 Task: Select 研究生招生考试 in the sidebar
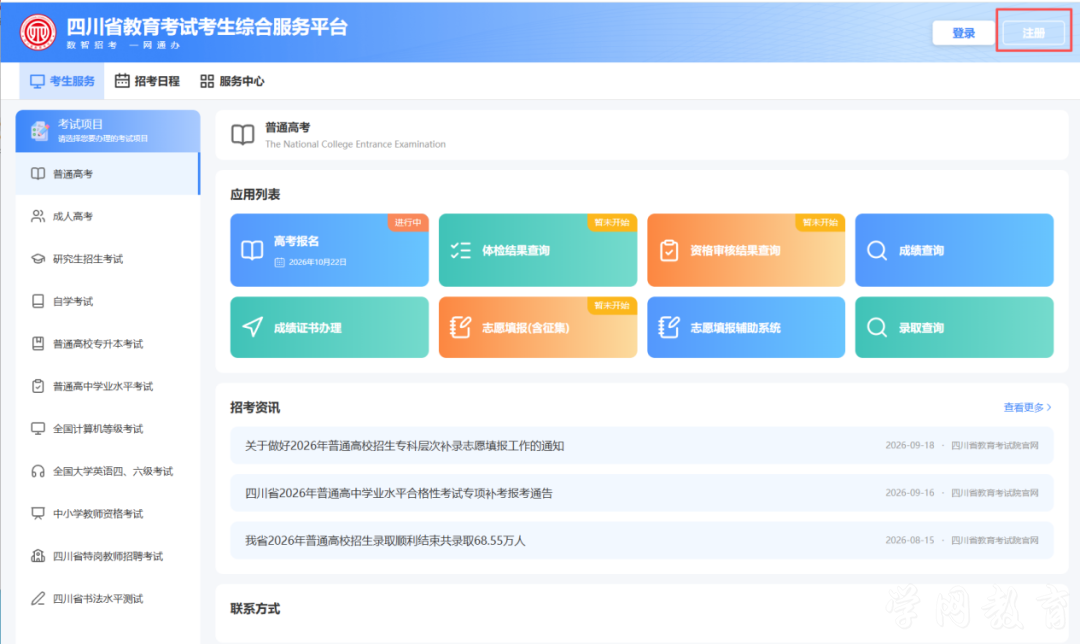pyautogui.click(x=108, y=259)
